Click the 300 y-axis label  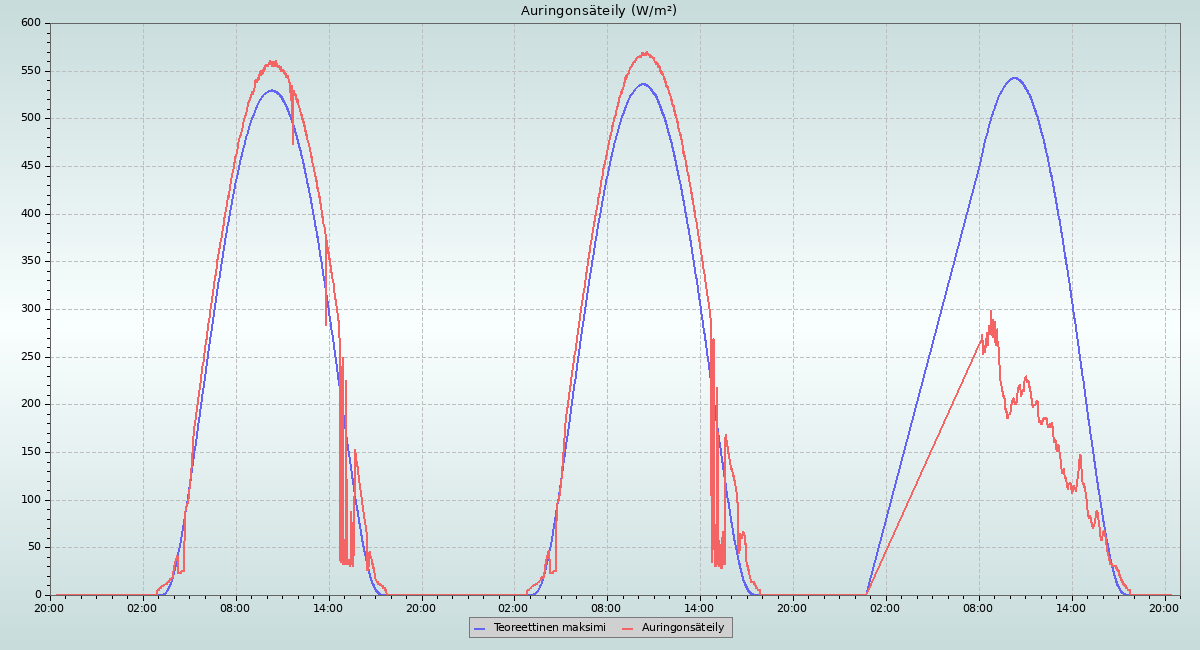[x=31, y=309]
